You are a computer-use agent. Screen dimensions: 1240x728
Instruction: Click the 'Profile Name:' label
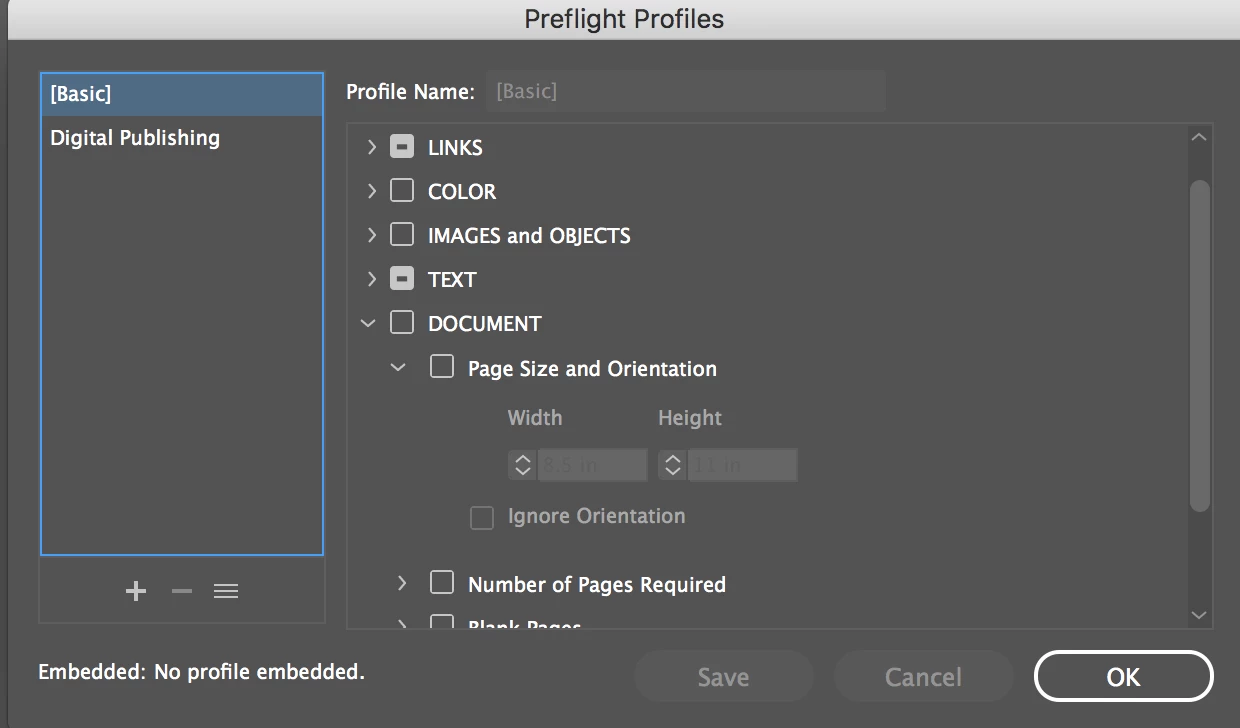pyautogui.click(x=410, y=92)
